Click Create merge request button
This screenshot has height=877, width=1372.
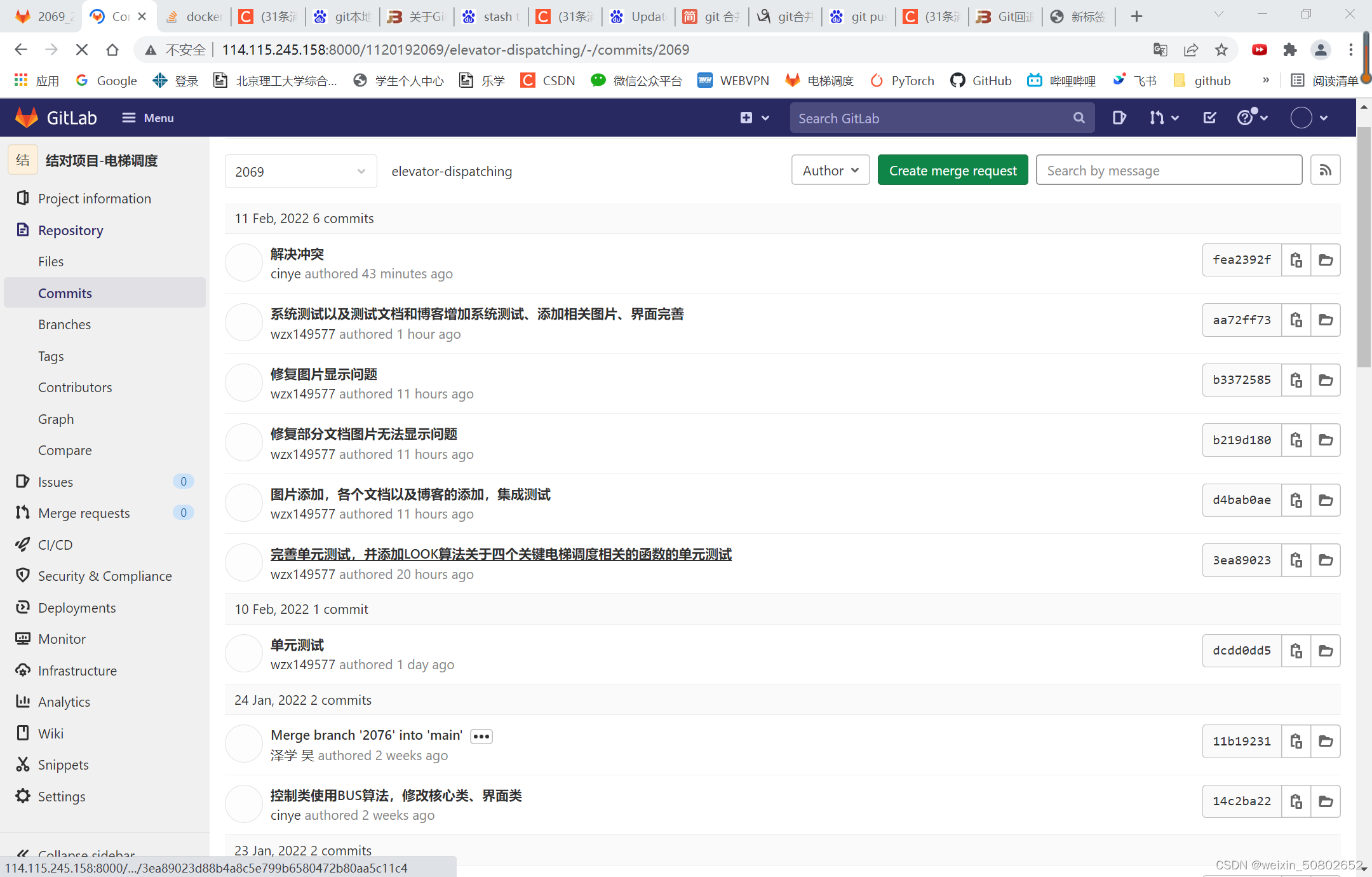[952, 170]
